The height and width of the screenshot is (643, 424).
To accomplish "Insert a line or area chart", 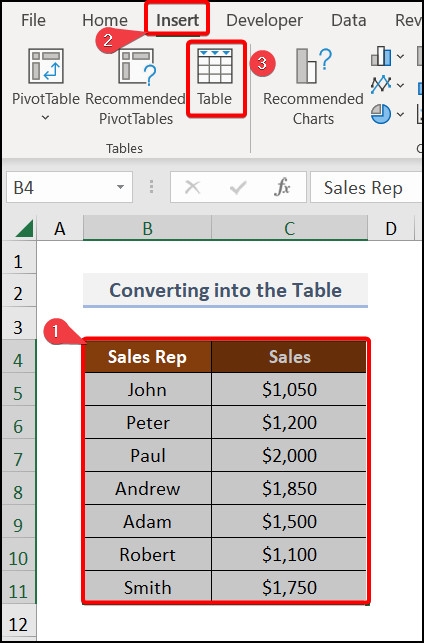I will coord(381,85).
